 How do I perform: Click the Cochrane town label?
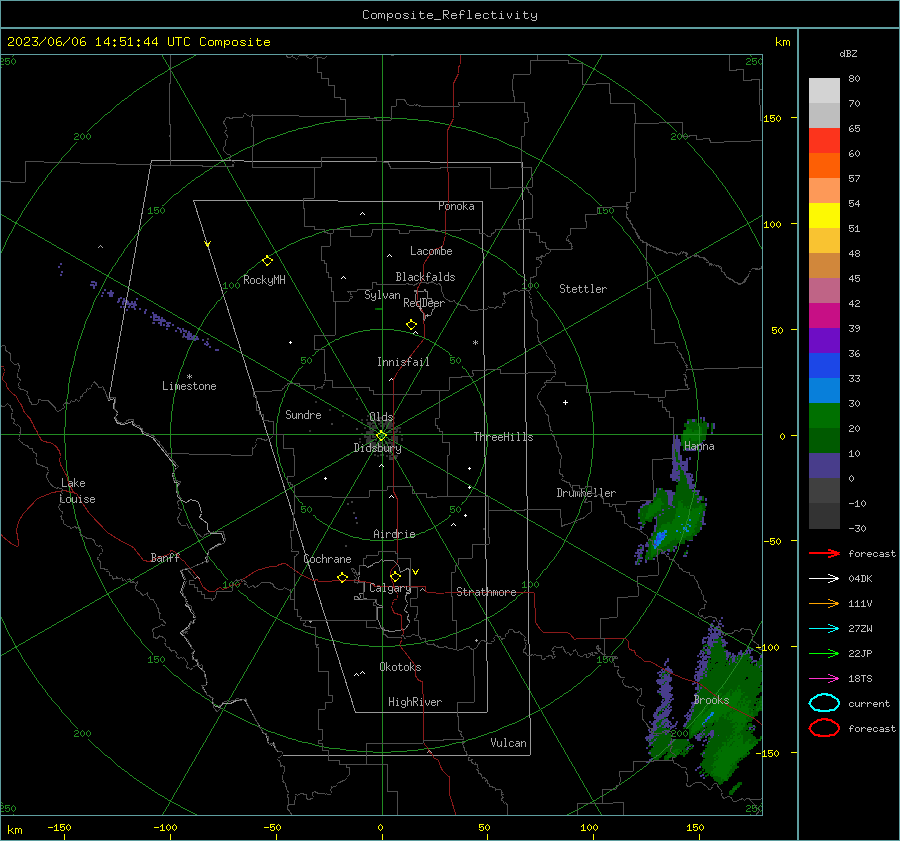point(327,559)
